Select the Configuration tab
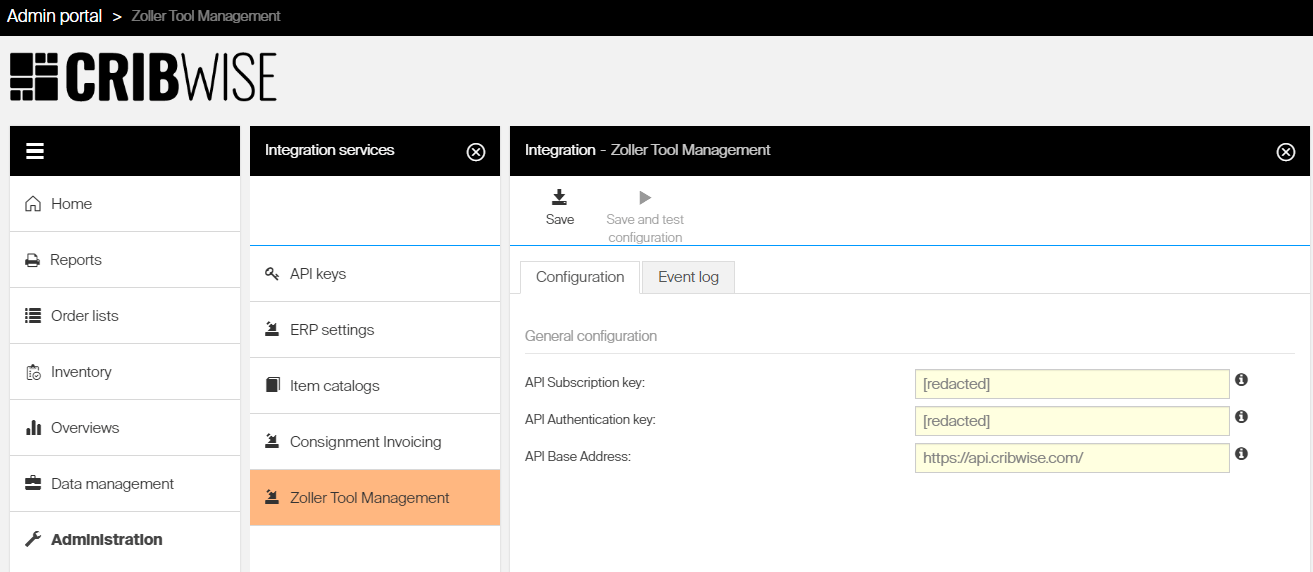The width and height of the screenshot is (1313, 572). tap(580, 277)
